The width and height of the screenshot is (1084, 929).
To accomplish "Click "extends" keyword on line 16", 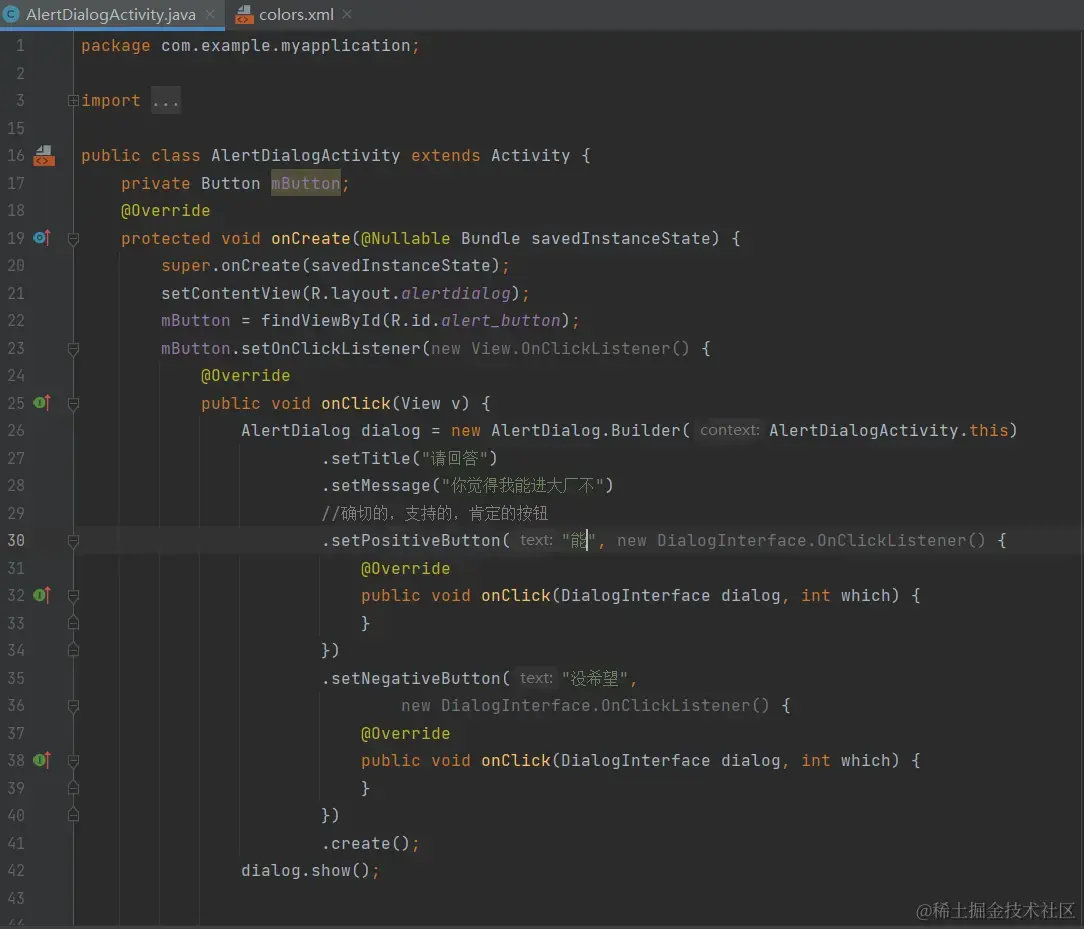I will pyautogui.click(x=445, y=156).
